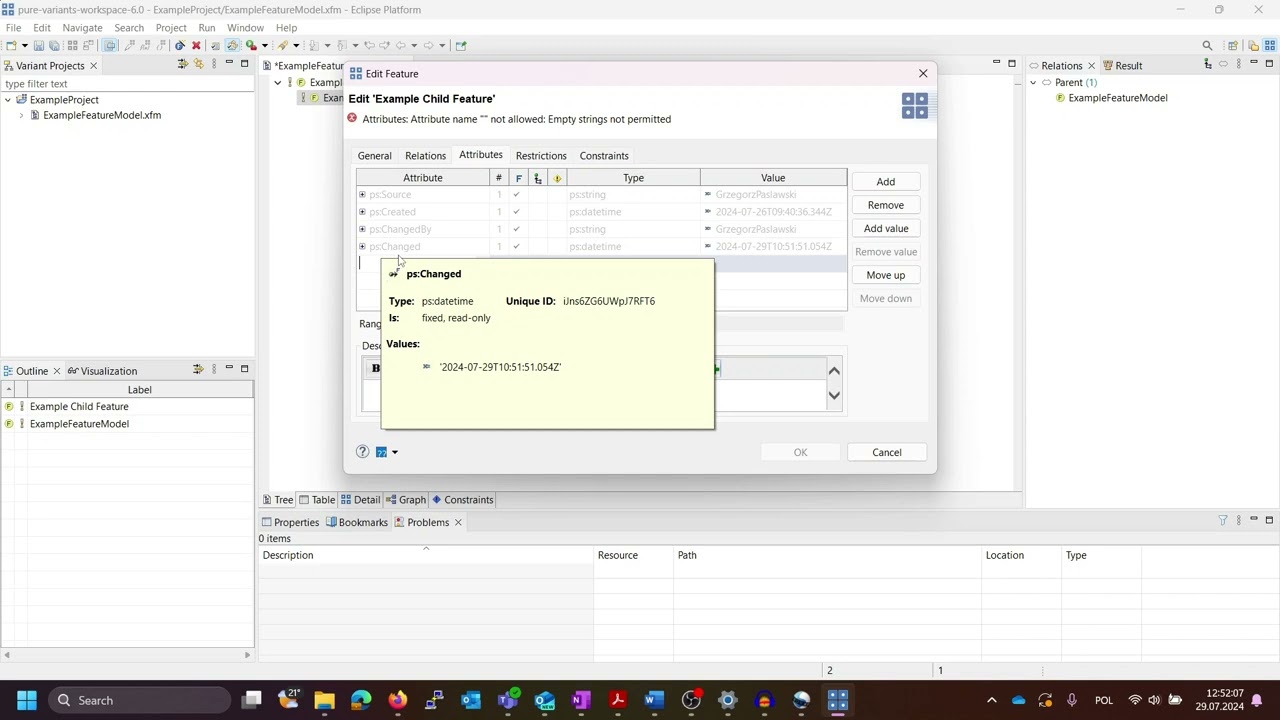Click the Back navigation arrow in toolbar

tap(399, 45)
